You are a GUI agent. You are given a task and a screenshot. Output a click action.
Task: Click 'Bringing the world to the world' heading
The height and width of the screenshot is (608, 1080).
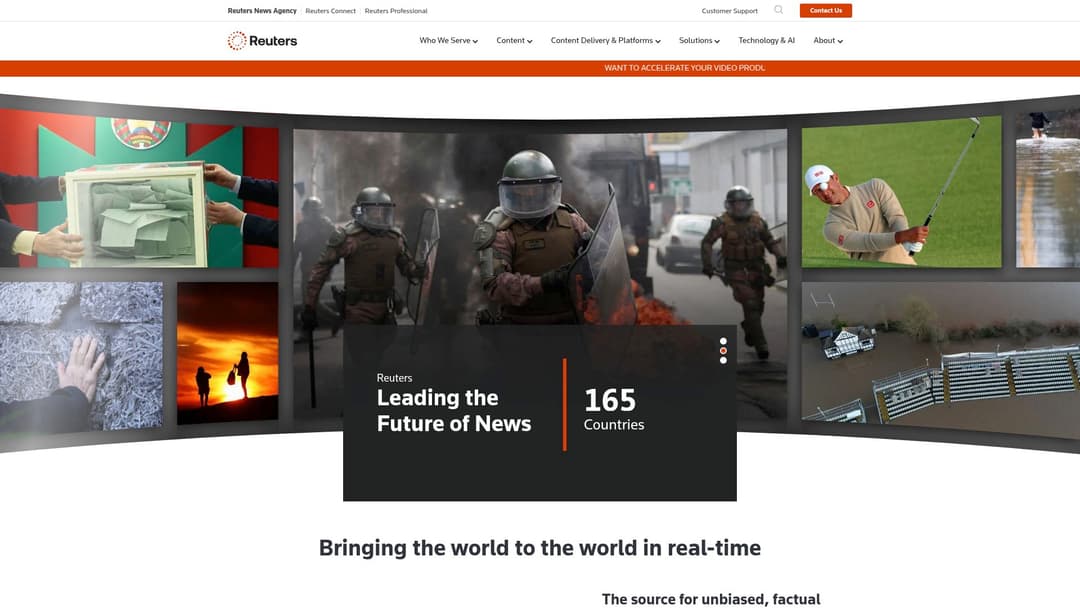[x=540, y=548]
